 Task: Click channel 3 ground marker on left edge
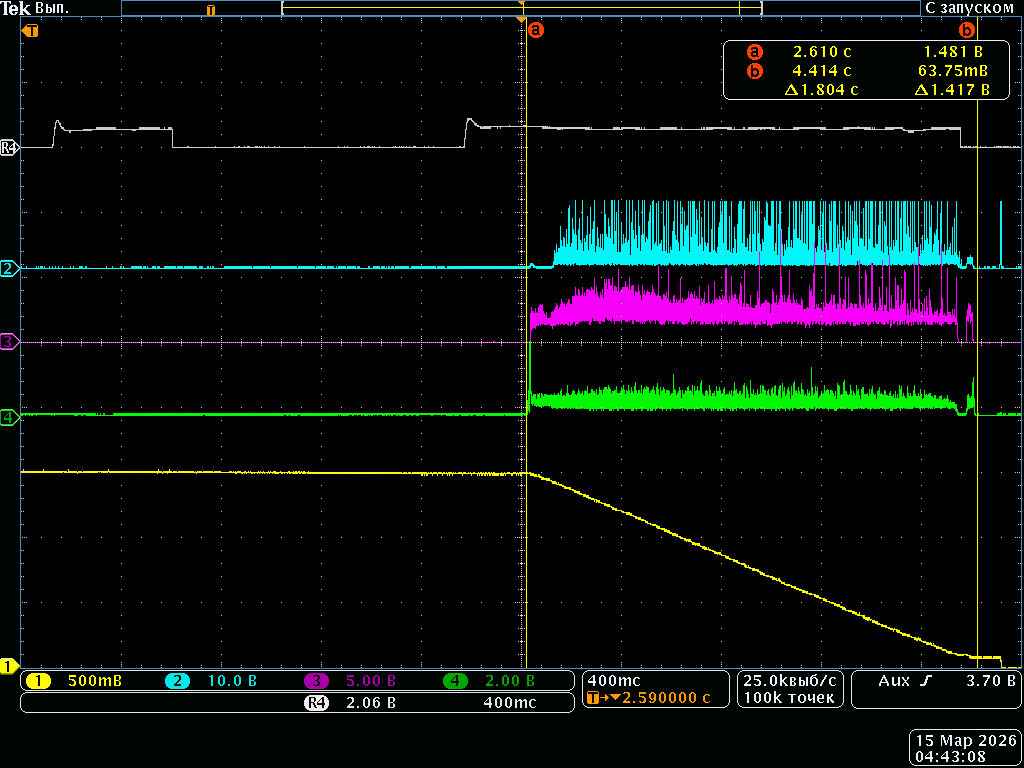click(9, 342)
